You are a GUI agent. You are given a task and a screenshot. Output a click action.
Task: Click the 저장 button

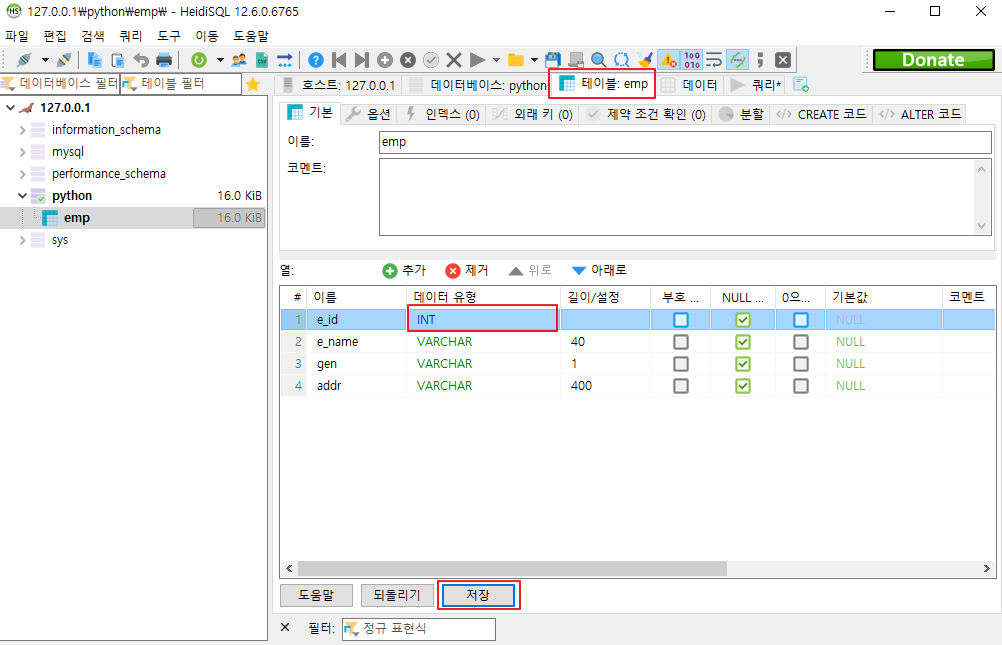point(478,595)
